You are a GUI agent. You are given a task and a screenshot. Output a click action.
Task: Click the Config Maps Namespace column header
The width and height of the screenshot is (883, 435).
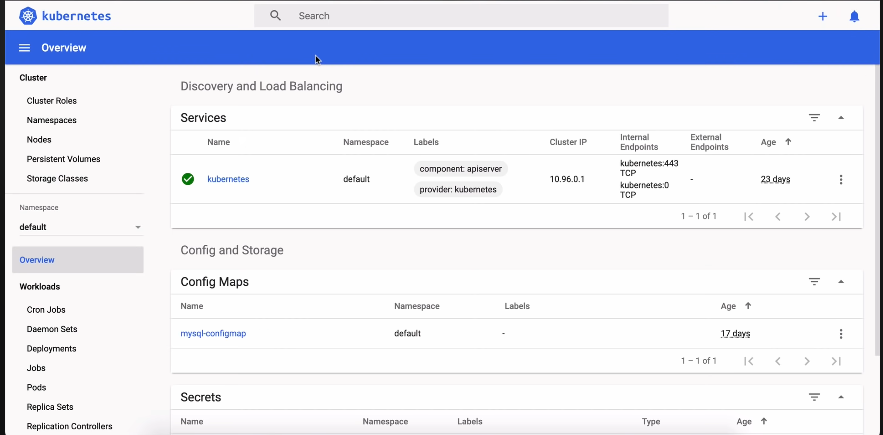pyautogui.click(x=417, y=306)
